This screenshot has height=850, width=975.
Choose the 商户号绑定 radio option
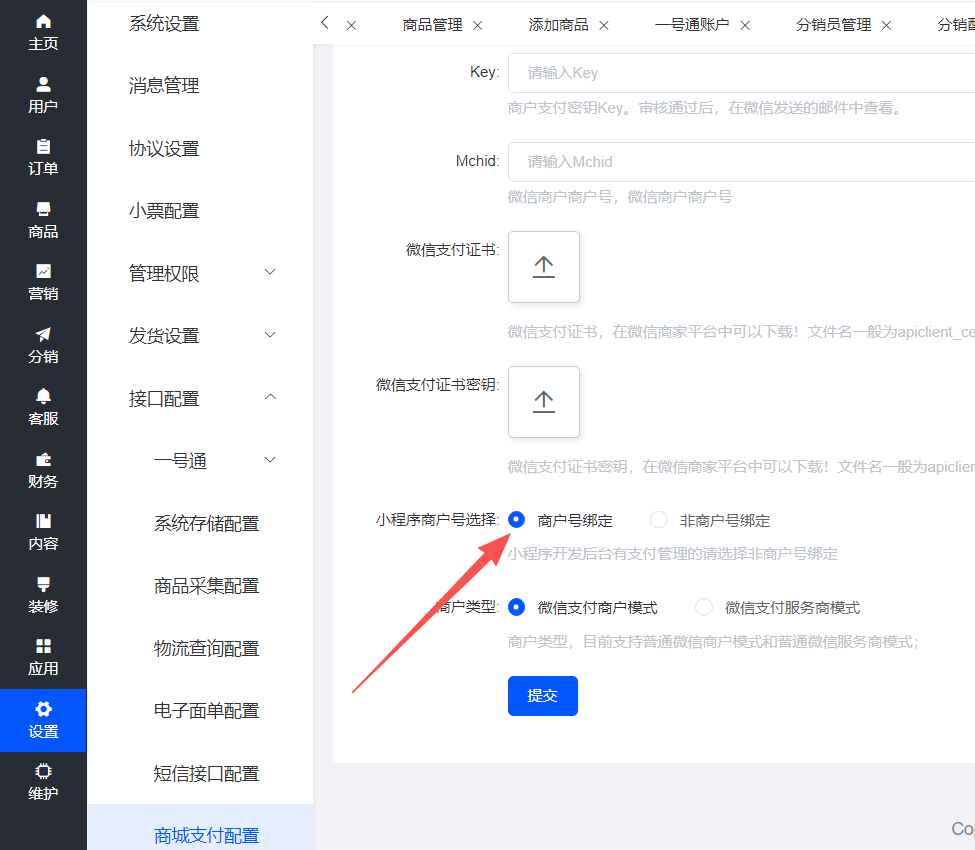pos(517,520)
